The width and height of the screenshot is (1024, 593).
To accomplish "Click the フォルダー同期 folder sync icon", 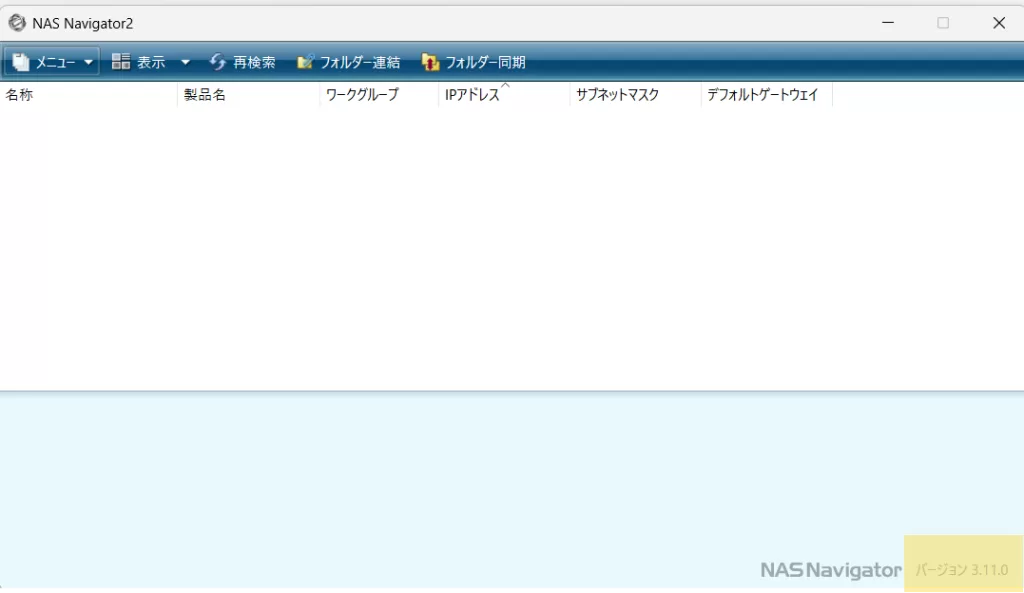I will (431, 61).
